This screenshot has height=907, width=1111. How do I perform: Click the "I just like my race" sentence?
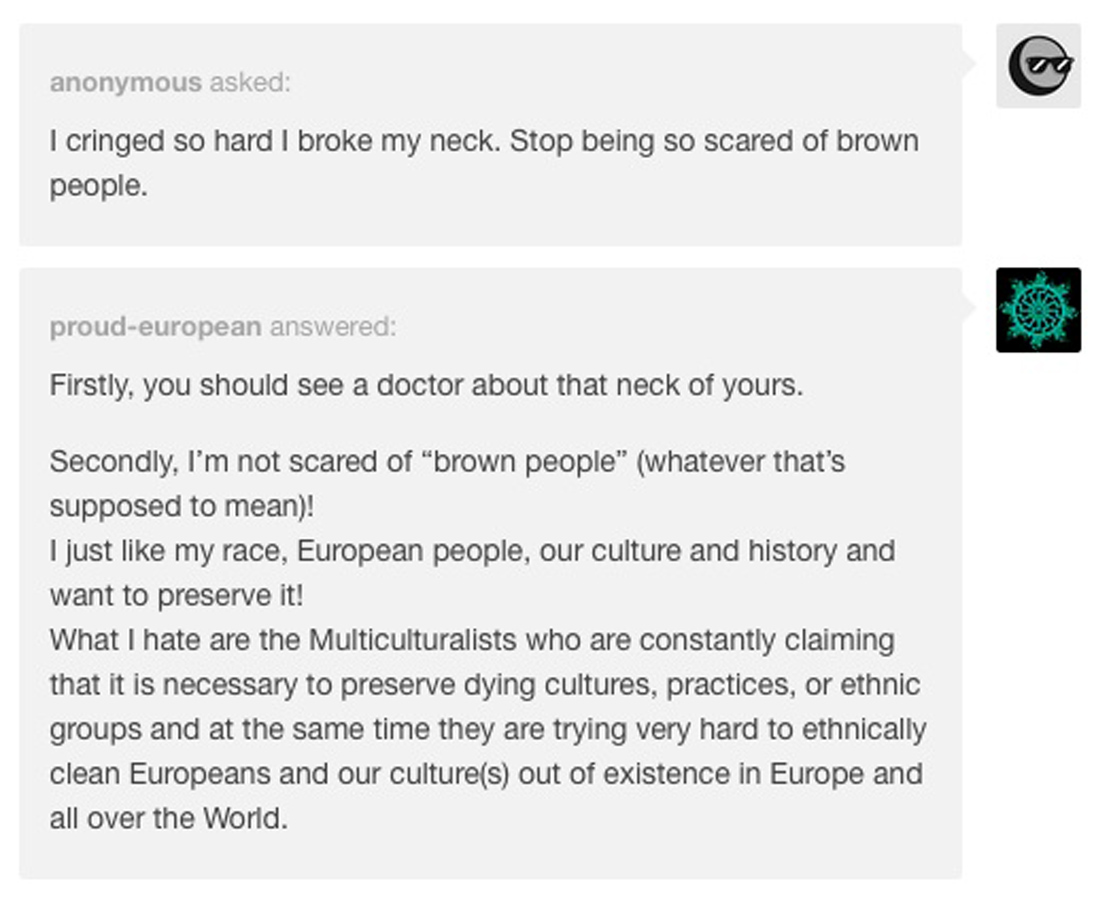coord(472,551)
